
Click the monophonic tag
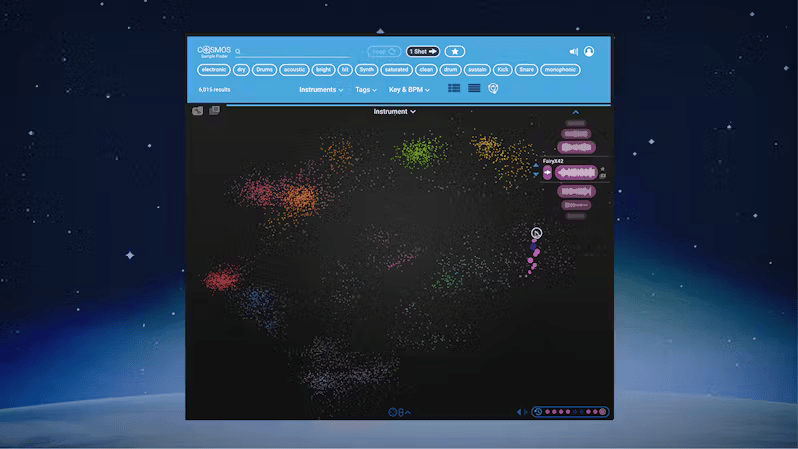(560, 70)
